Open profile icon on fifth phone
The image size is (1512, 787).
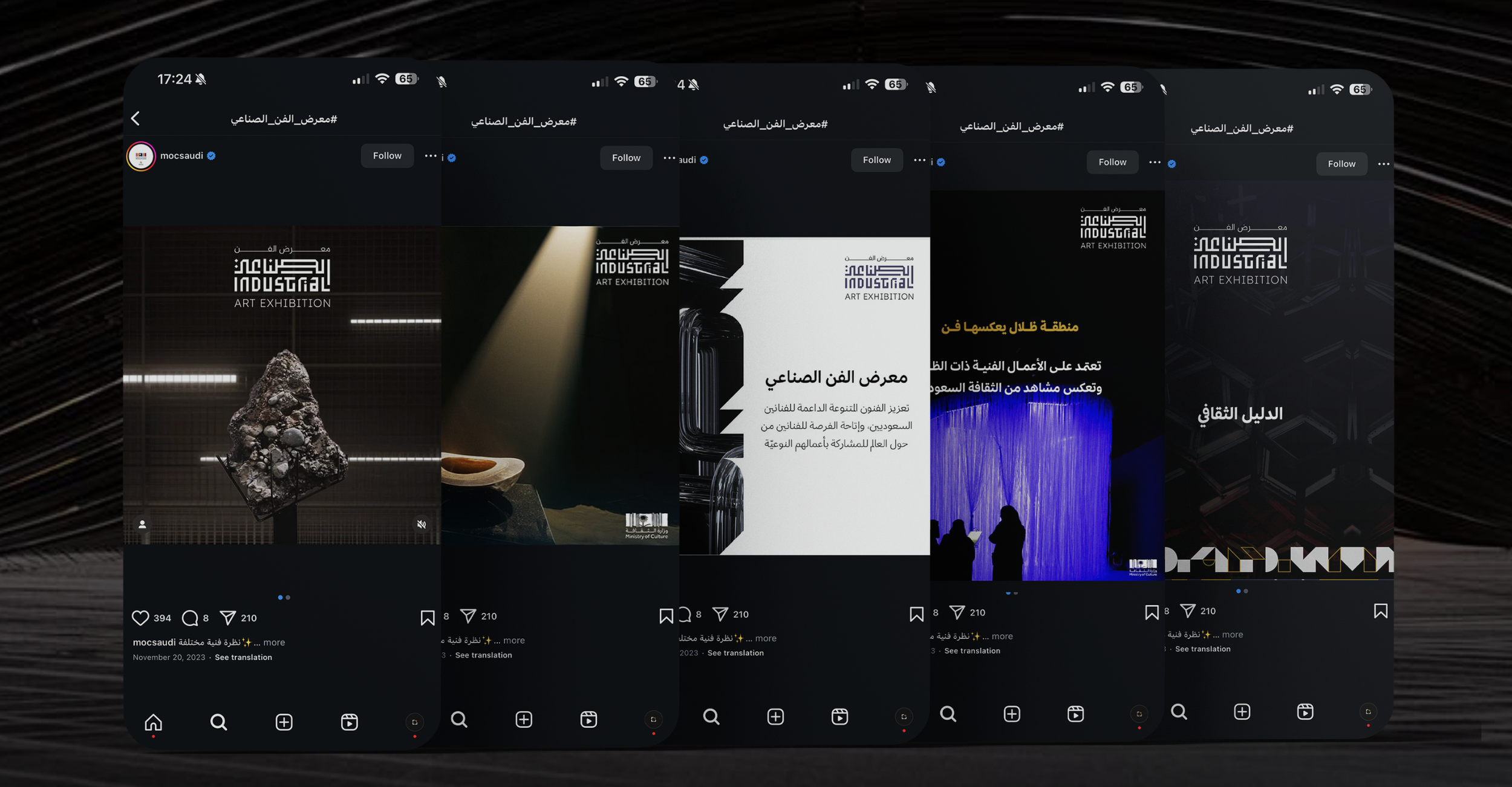[x=1368, y=712]
